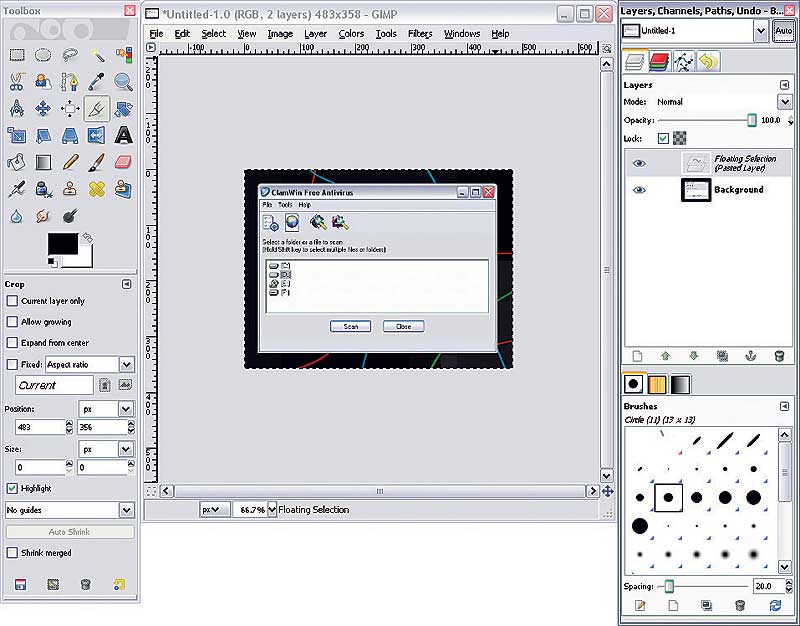Click the Auto button in Layers dock
Viewport: 800px width, 626px height.
coord(783,31)
